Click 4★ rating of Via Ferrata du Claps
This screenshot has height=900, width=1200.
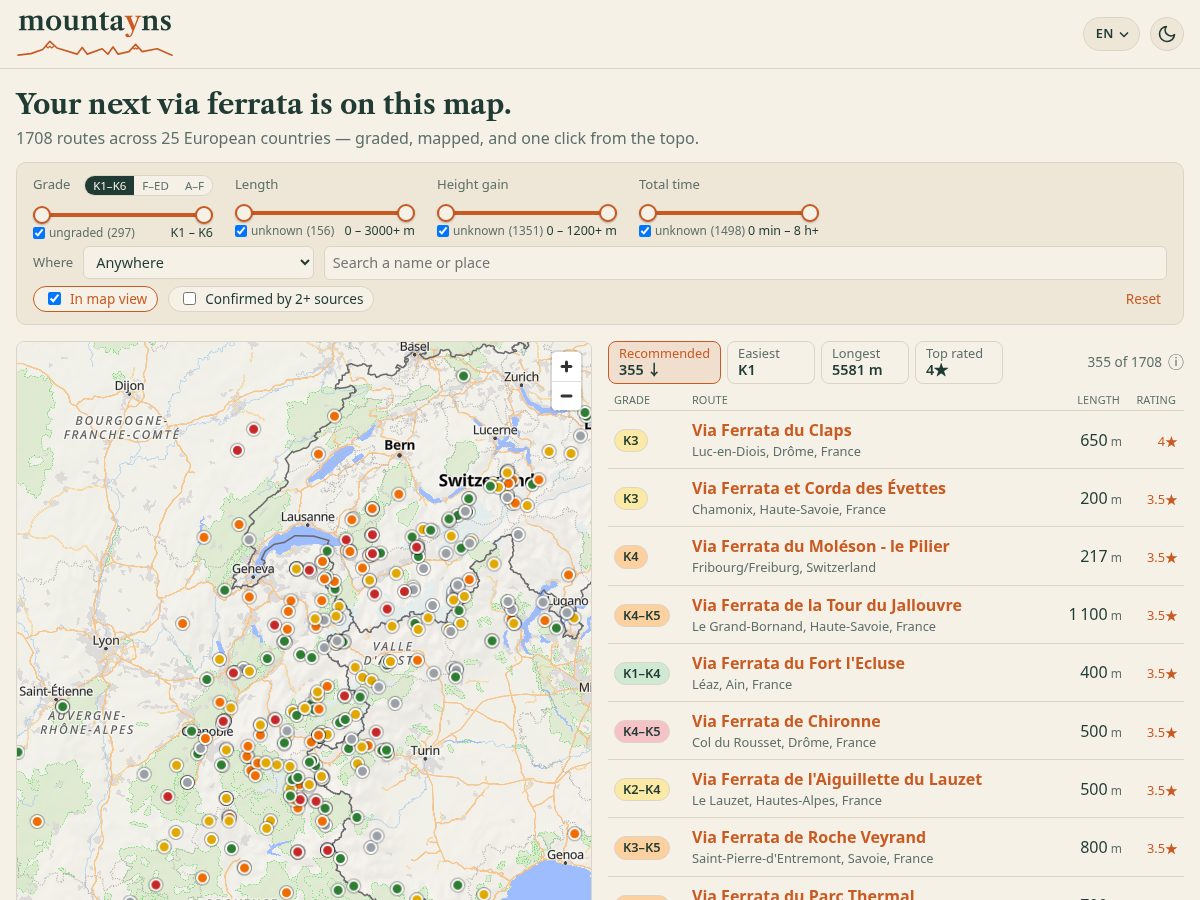pos(1167,441)
